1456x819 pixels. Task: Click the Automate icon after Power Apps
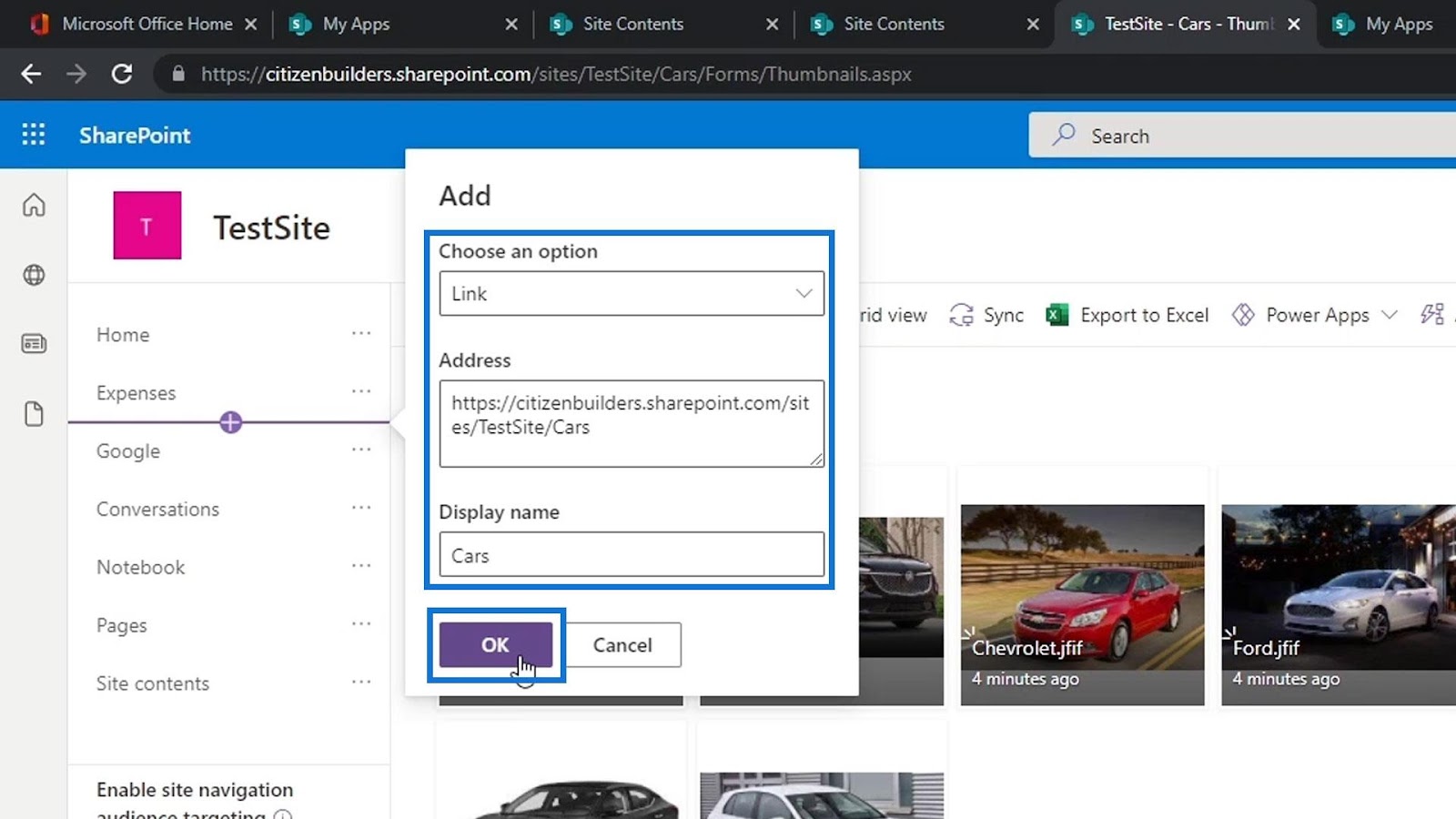coord(1432,315)
